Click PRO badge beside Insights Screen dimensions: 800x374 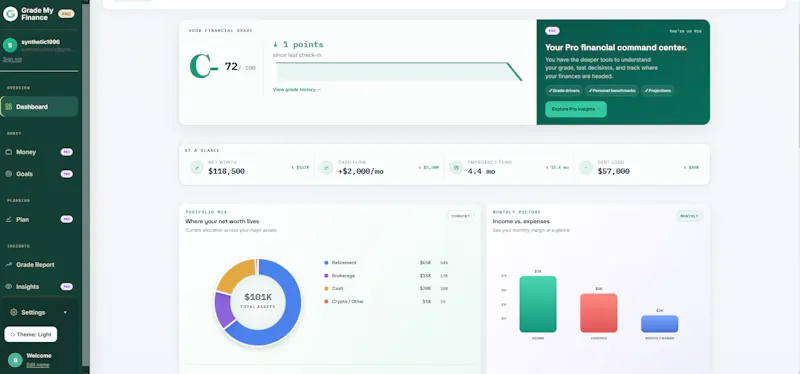pyautogui.click(x=66, y=287)
